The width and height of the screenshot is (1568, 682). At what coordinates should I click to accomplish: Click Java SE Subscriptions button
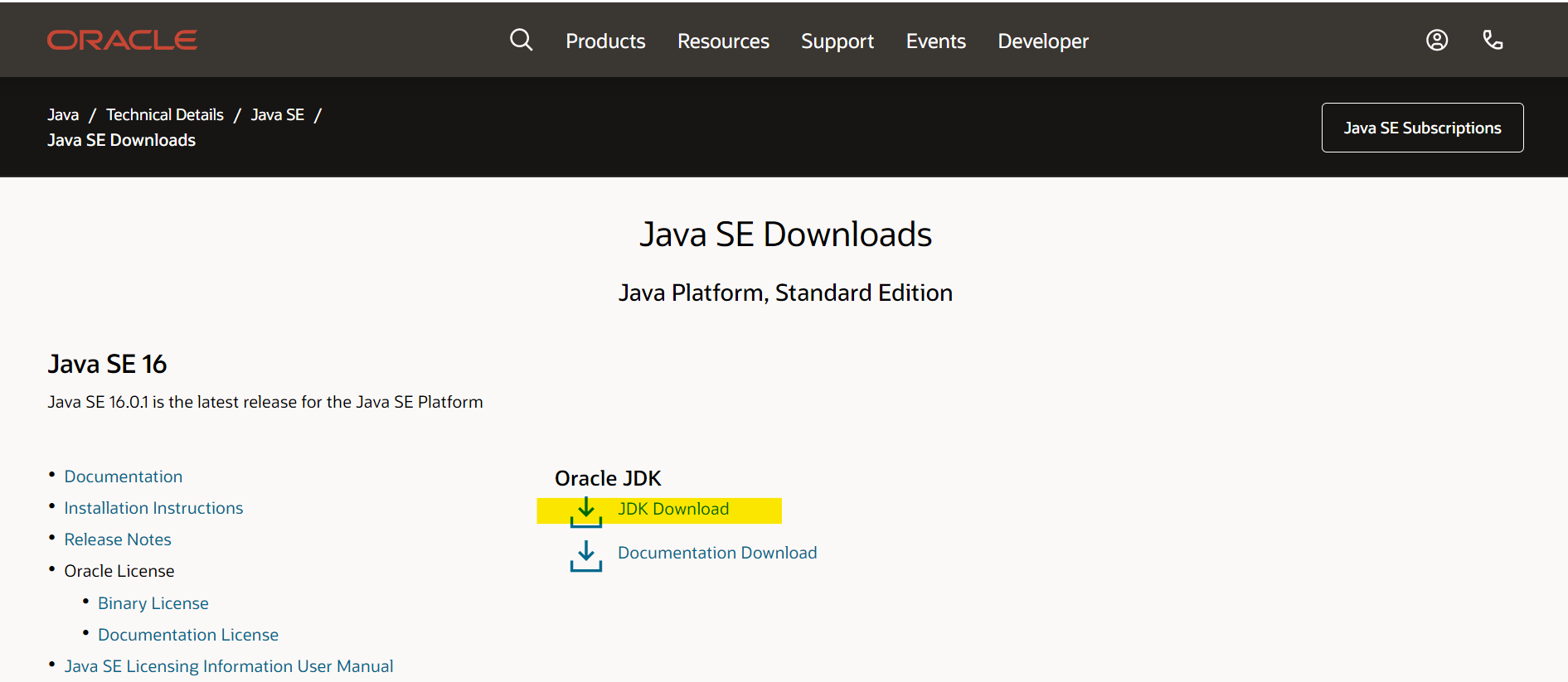coord(1422,128)
